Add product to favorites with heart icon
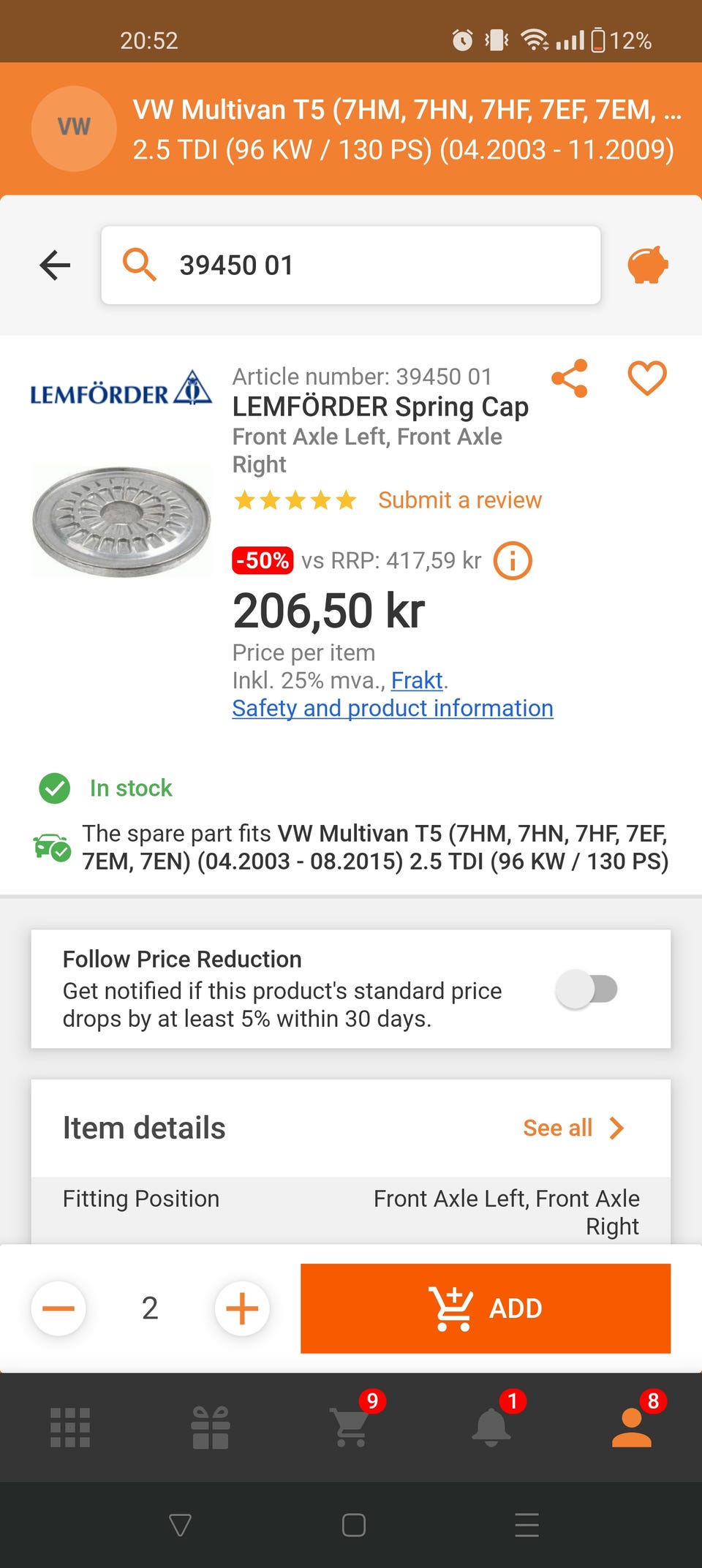 point(647,378)
